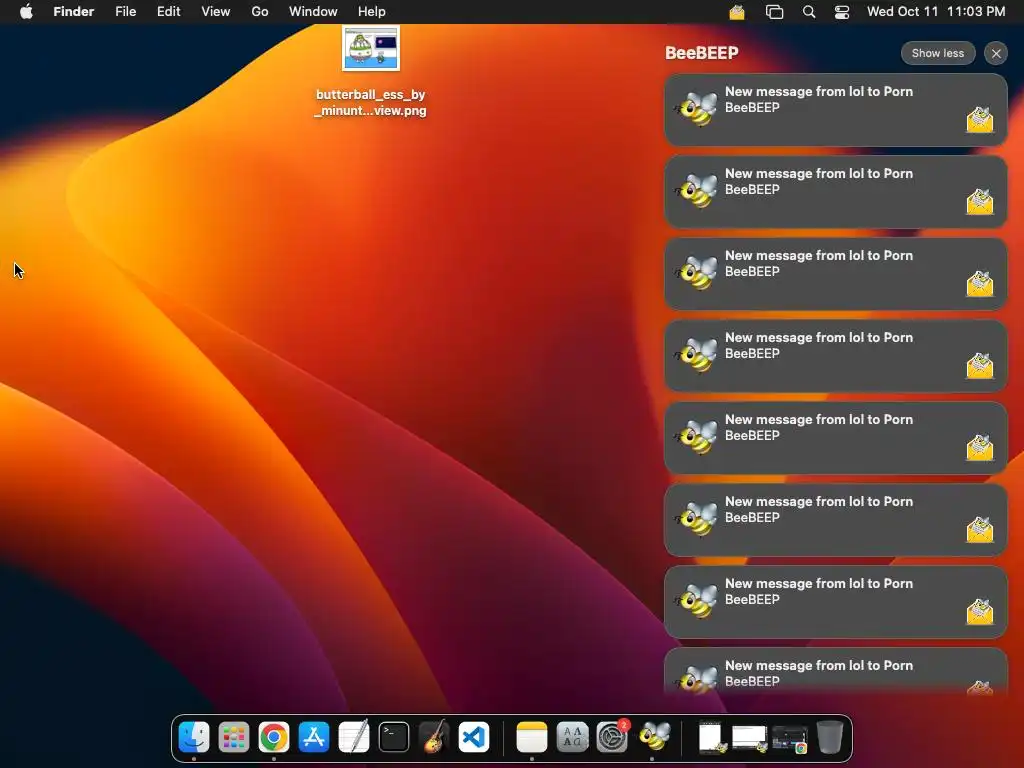Launch Terminal from the Dock
Screen dimensions: 1024x768
click(x=394, y=737)
